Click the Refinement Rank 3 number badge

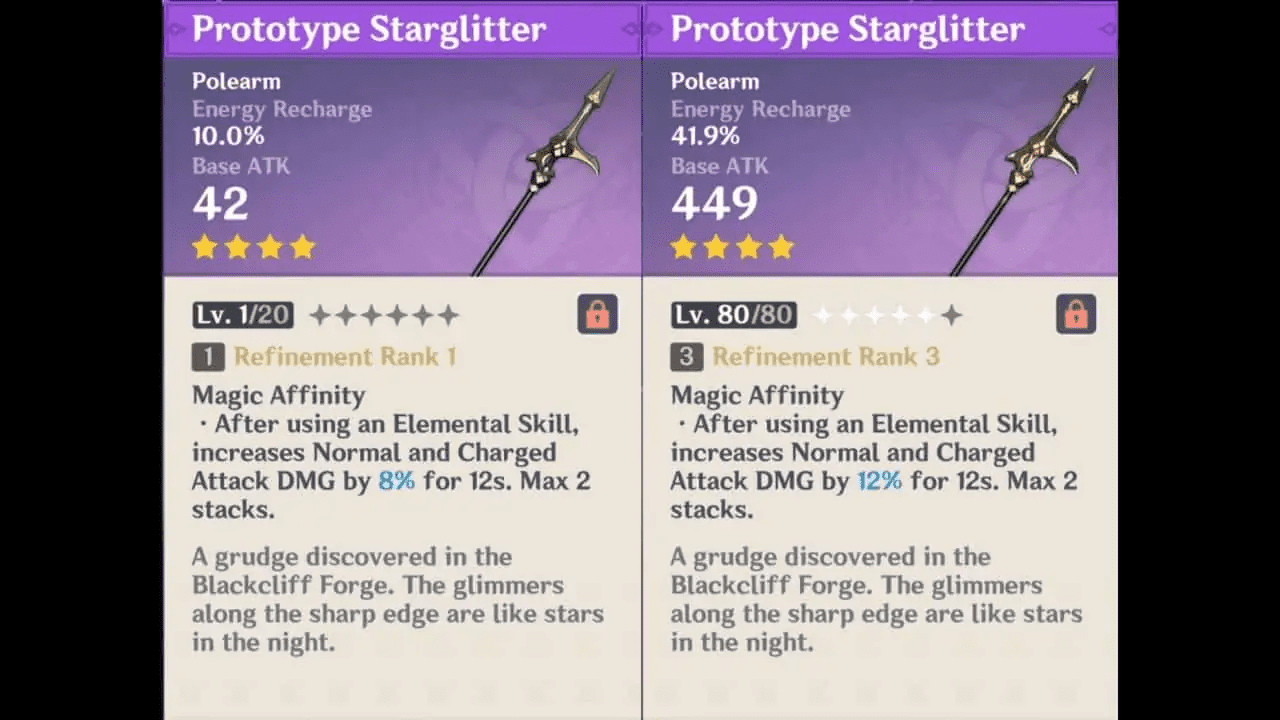coord(687,357)
